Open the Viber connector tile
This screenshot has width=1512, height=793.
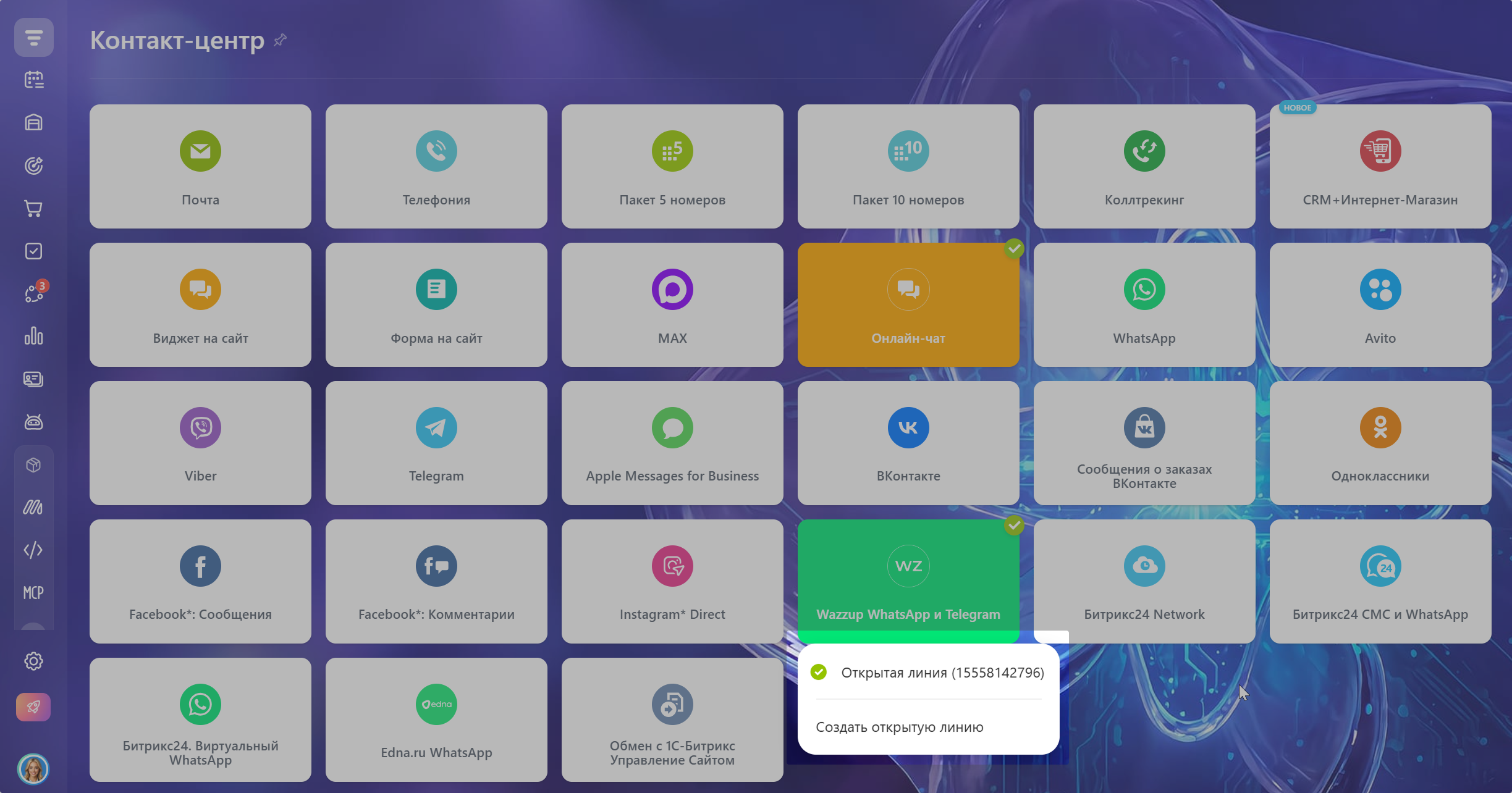coord(200,443)
